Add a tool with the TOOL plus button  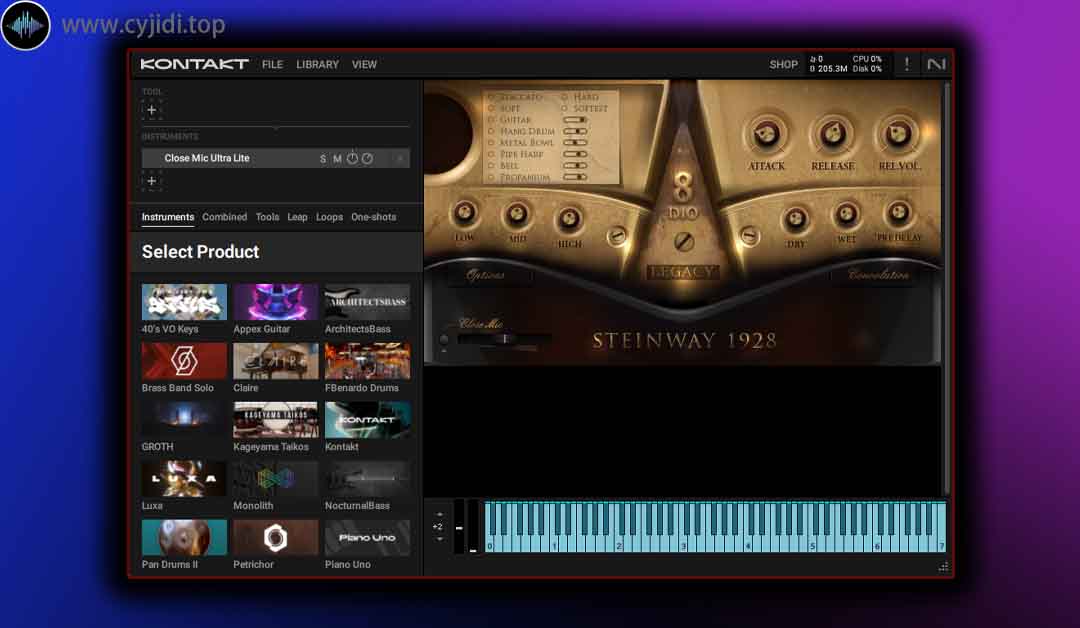point(152,109)
